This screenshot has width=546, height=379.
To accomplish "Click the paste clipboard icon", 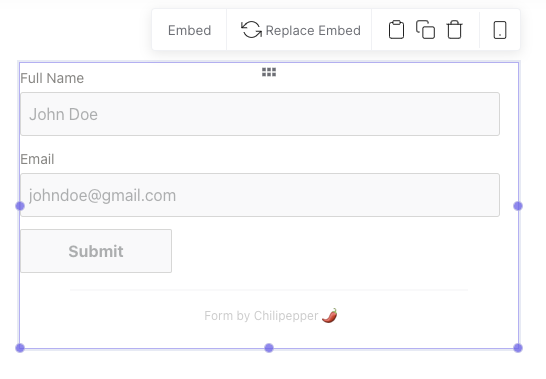I will tap(396, 30).
